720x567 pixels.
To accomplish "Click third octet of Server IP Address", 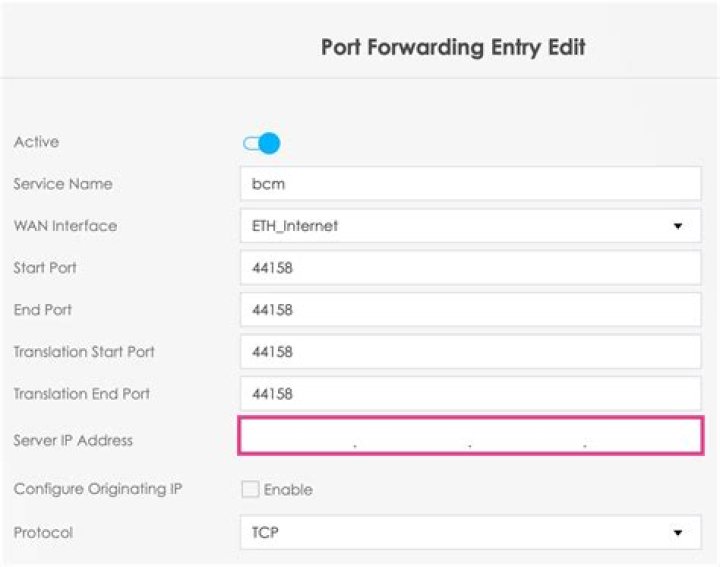I will (x=527, y=437).
